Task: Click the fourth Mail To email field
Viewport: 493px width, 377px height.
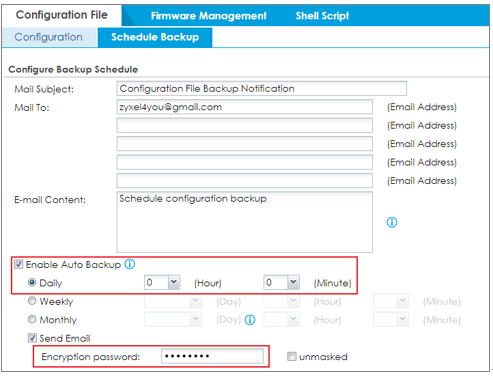Action: coord(245,162)
